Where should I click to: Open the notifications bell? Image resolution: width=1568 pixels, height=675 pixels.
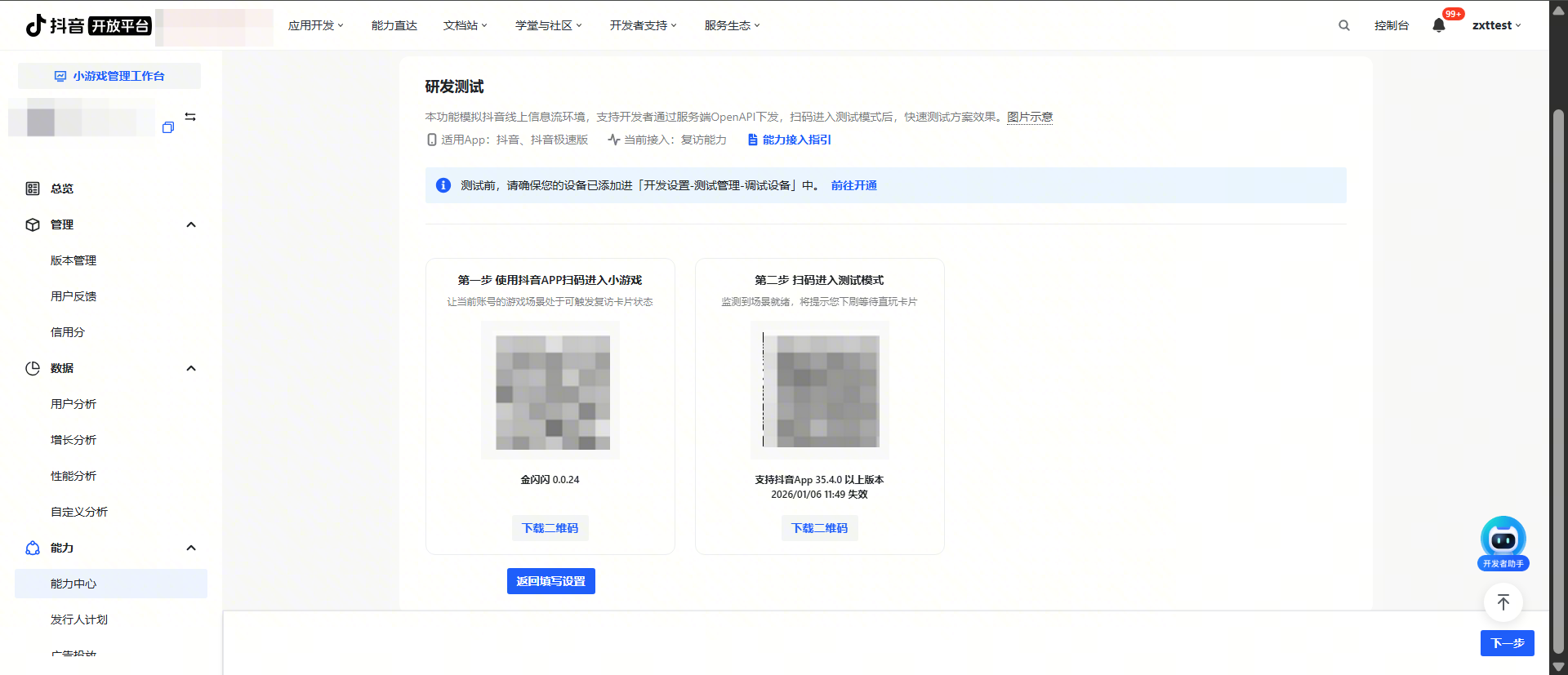(1439, 25)
